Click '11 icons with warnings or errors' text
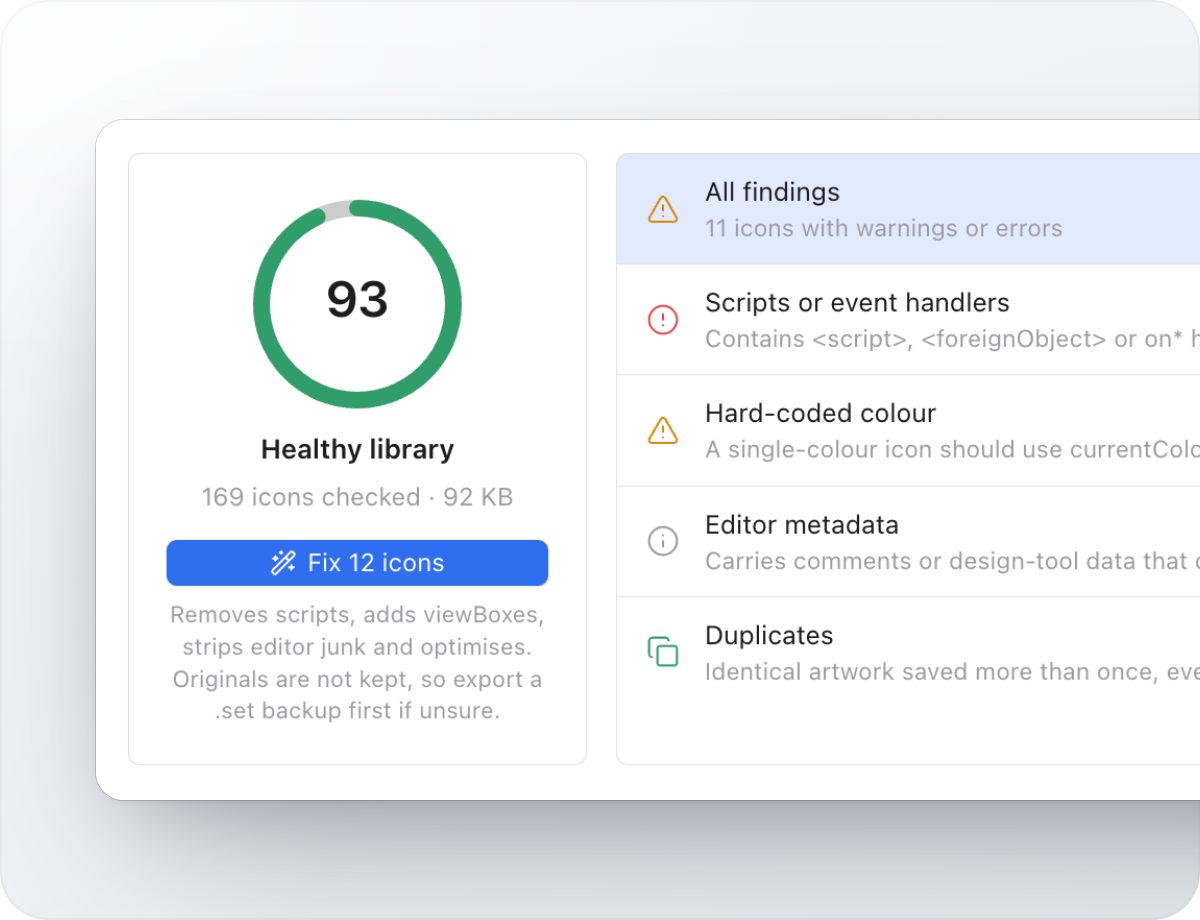Viewport: 1200px width, 920px height. pos(884,228)
